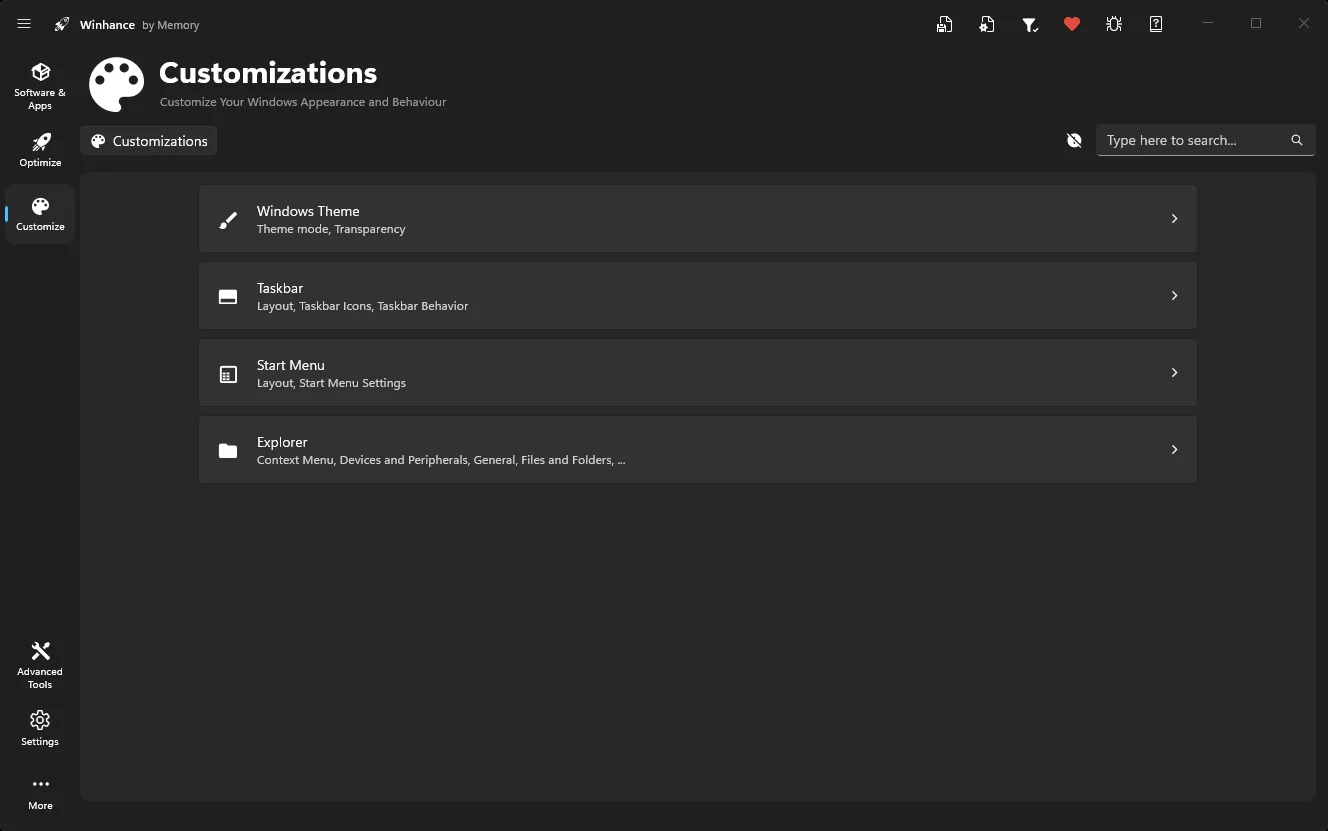The image size is (1328, 831).
Task: Expand the Taskbar section chevron
Action: [1174, 295]
